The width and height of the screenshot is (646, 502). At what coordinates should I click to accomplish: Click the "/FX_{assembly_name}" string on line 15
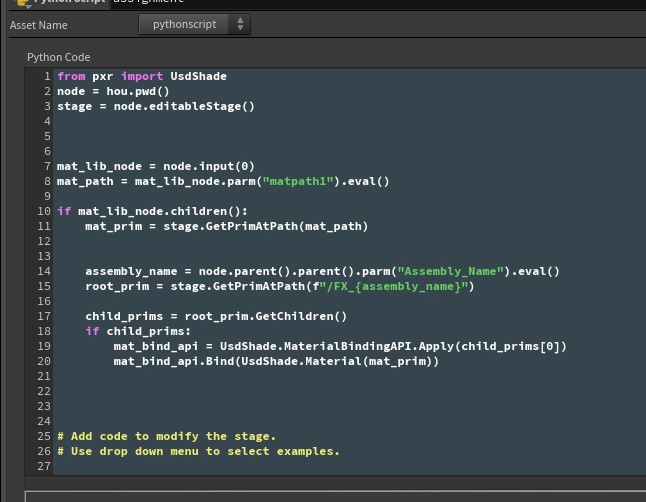coord(396,286)
